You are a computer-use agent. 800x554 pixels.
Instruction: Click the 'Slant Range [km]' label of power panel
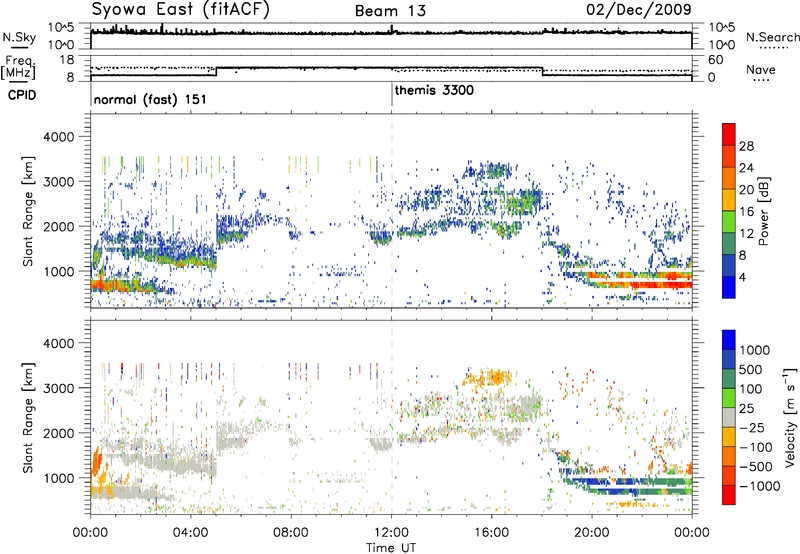tap(28, 211)
